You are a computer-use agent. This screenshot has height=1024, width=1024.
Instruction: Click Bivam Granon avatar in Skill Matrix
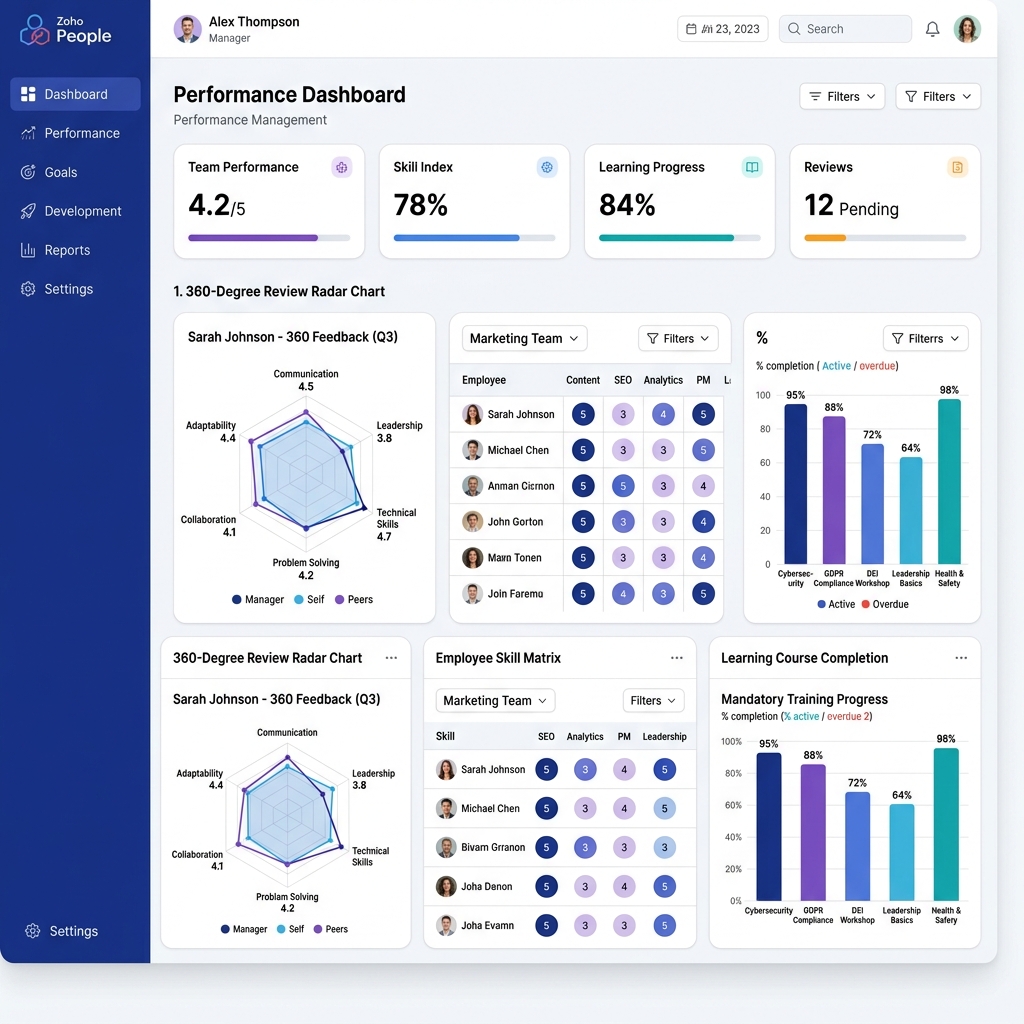click(x=446, y=847)
